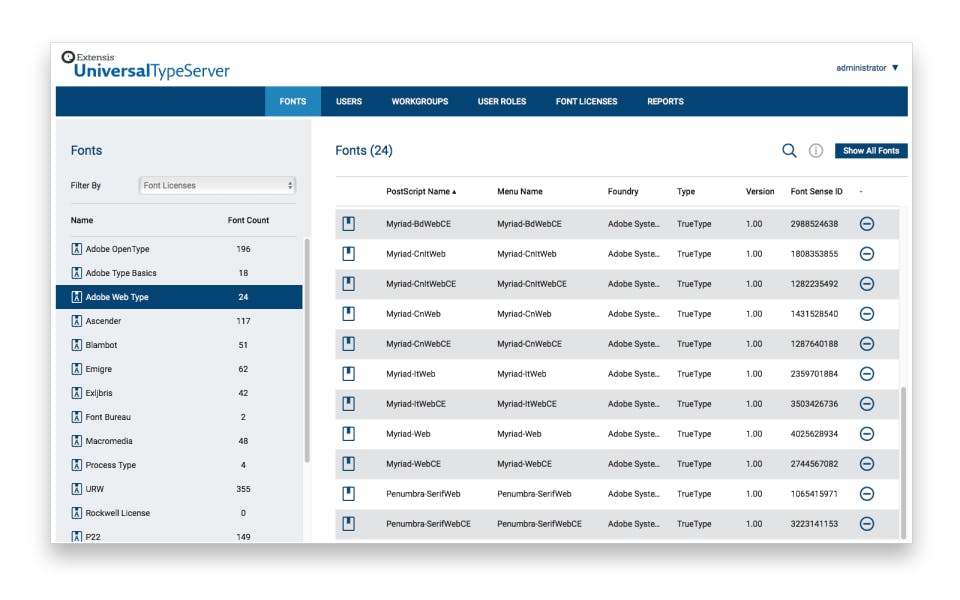Click the font file icon for Myriad-ItWebCE
960x600 pixels.
tap(348, 404)
